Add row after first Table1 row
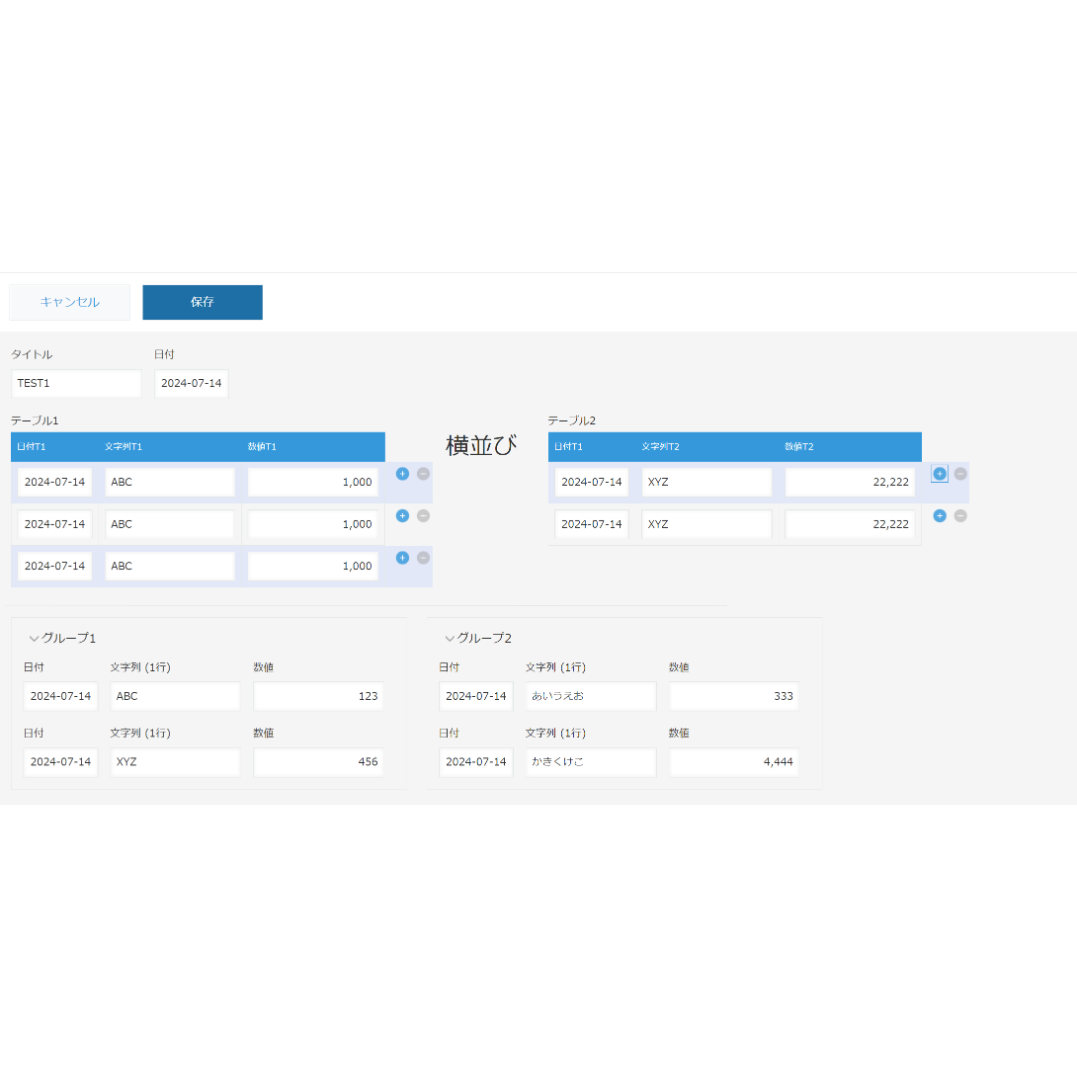Image resolution: width=1077 pixels, height=1077 pixels. coord(403,473)
